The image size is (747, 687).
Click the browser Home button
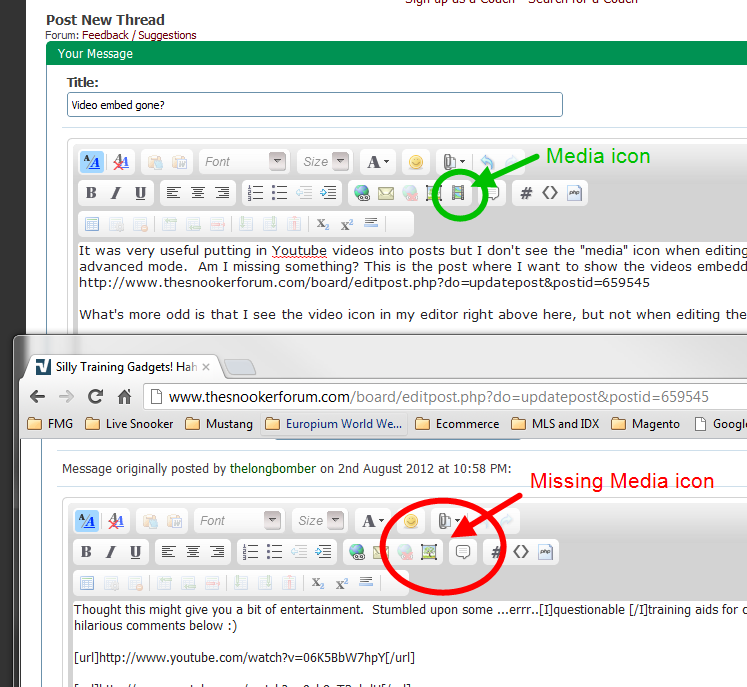(x=124, y=396)
